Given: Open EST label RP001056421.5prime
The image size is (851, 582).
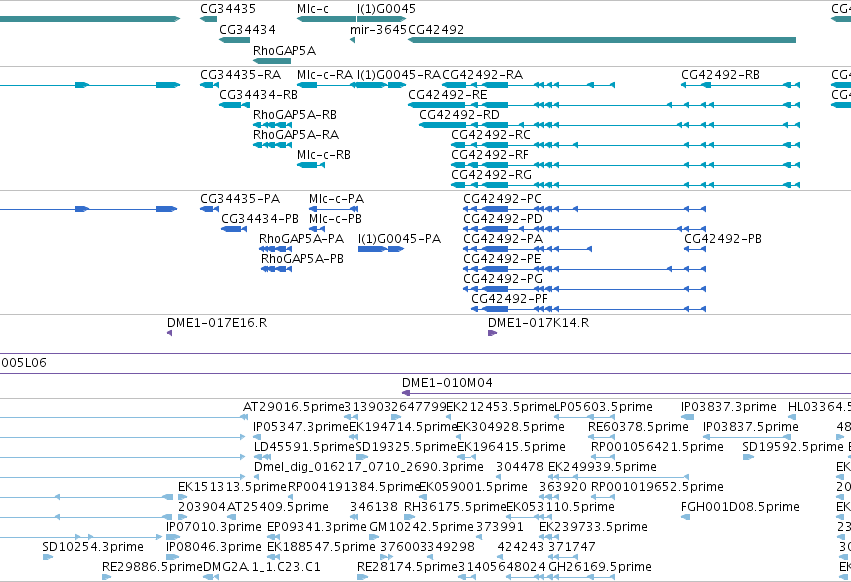Looking at the screenshot, I should tap(657, 447).
